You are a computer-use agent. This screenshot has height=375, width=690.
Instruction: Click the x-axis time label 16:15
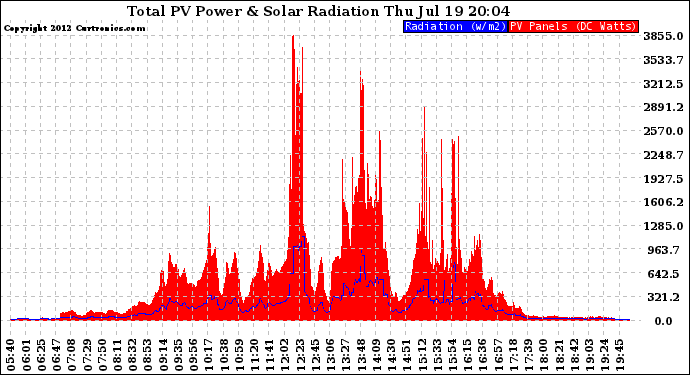(468, 355)
